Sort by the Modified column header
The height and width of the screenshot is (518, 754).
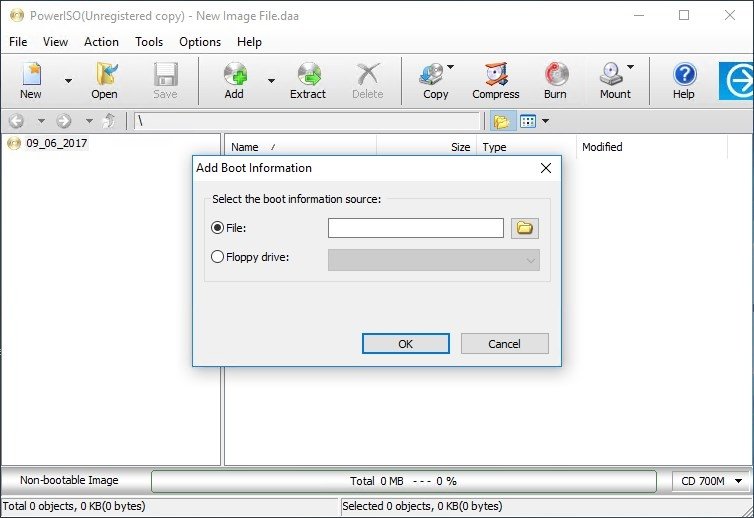point(652,147)
